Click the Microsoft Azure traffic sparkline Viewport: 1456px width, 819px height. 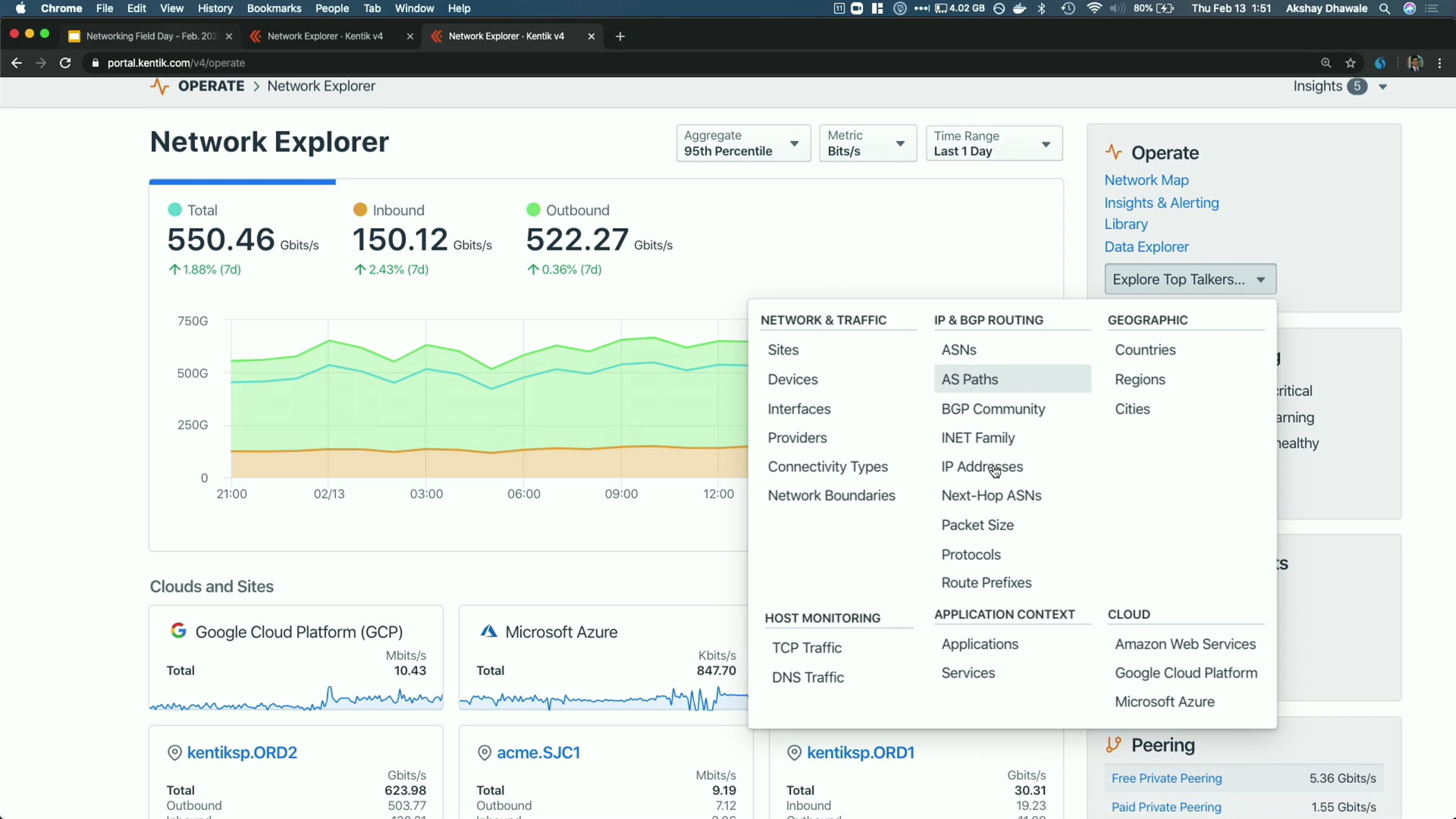tap(604, 698)
